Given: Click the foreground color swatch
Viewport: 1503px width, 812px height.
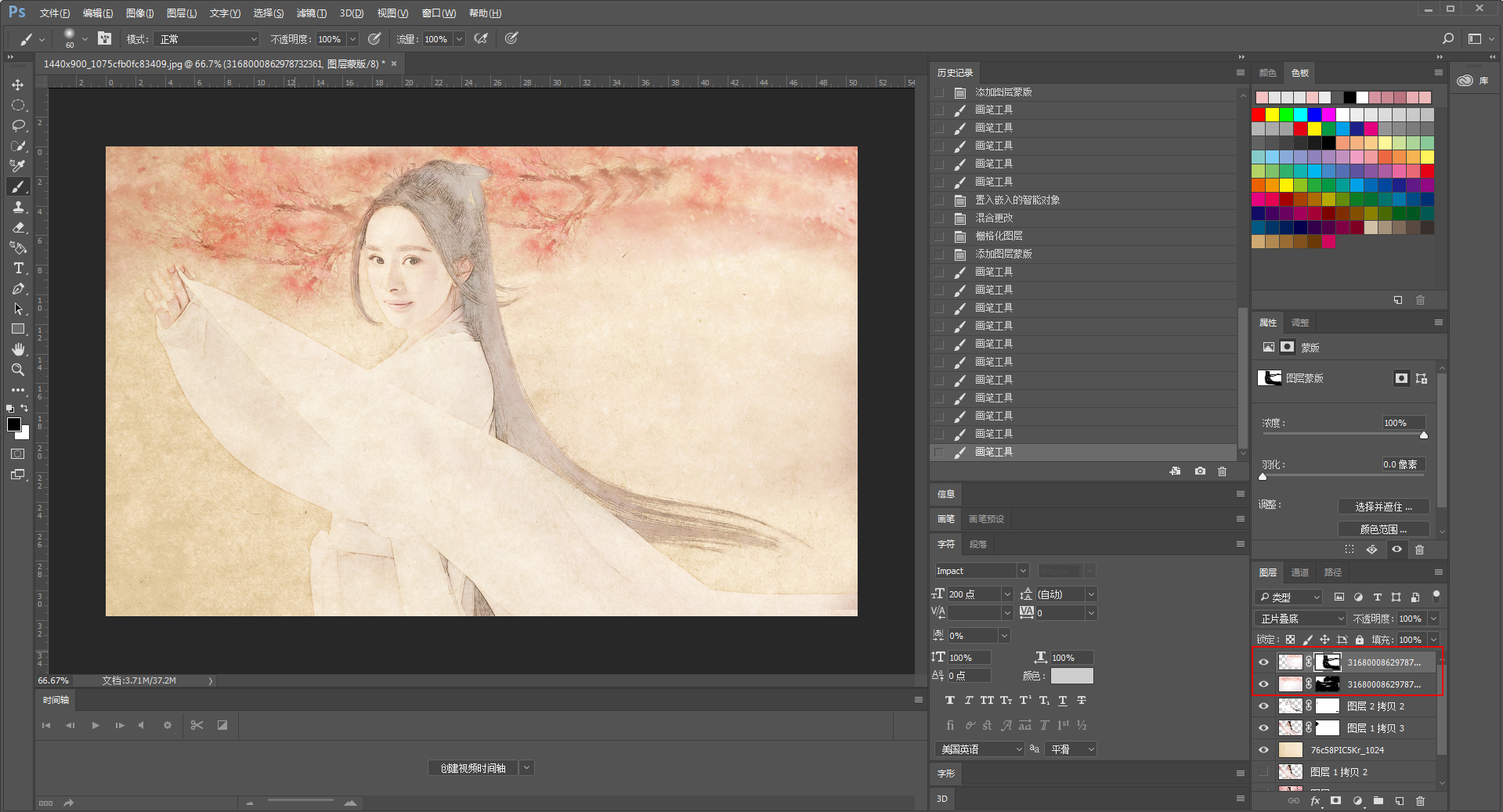Looking at the screenshot, I should pyautogui.click(x=13, y=424).
